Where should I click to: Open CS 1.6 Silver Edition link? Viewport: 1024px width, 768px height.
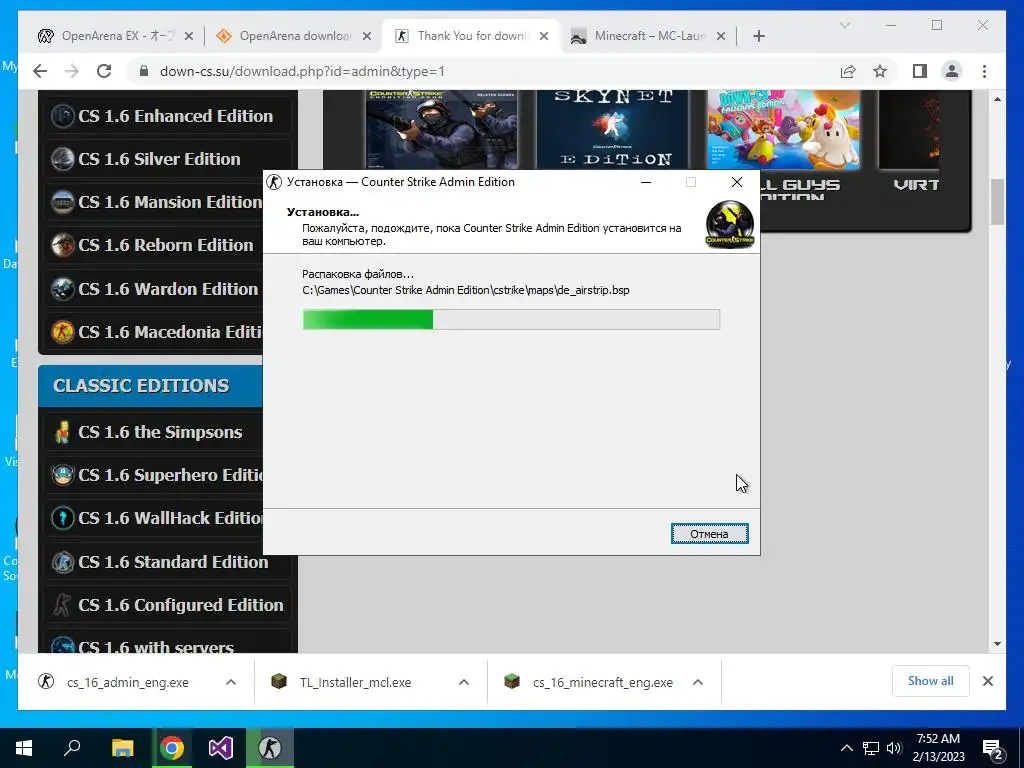click(159, 159)
